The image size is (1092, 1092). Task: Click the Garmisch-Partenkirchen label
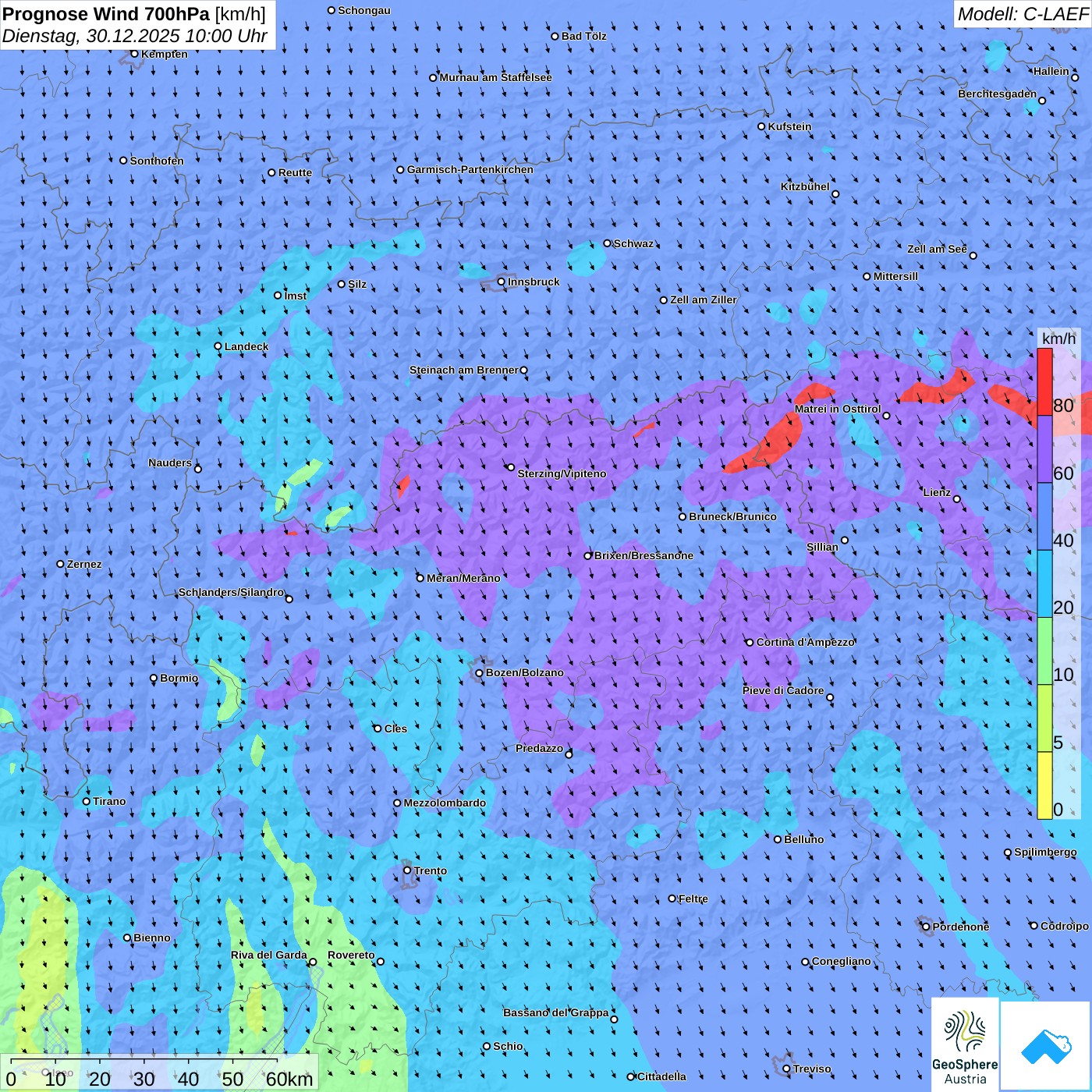coord(470,169)
